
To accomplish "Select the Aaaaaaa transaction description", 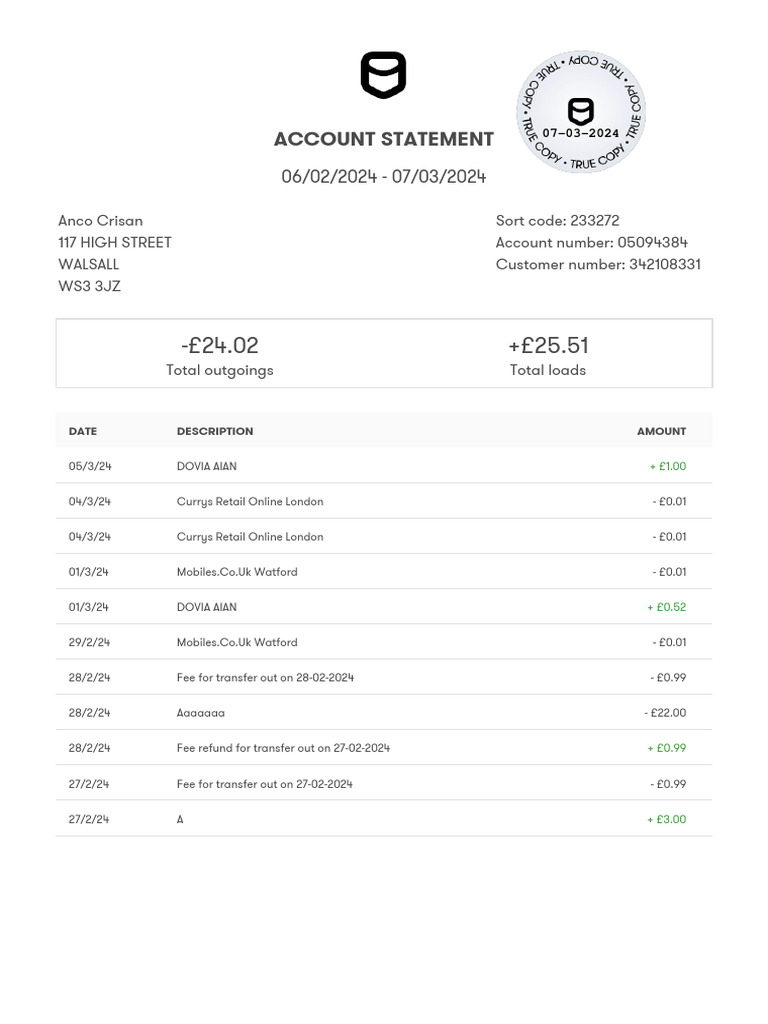I will (x=201, y=713).
